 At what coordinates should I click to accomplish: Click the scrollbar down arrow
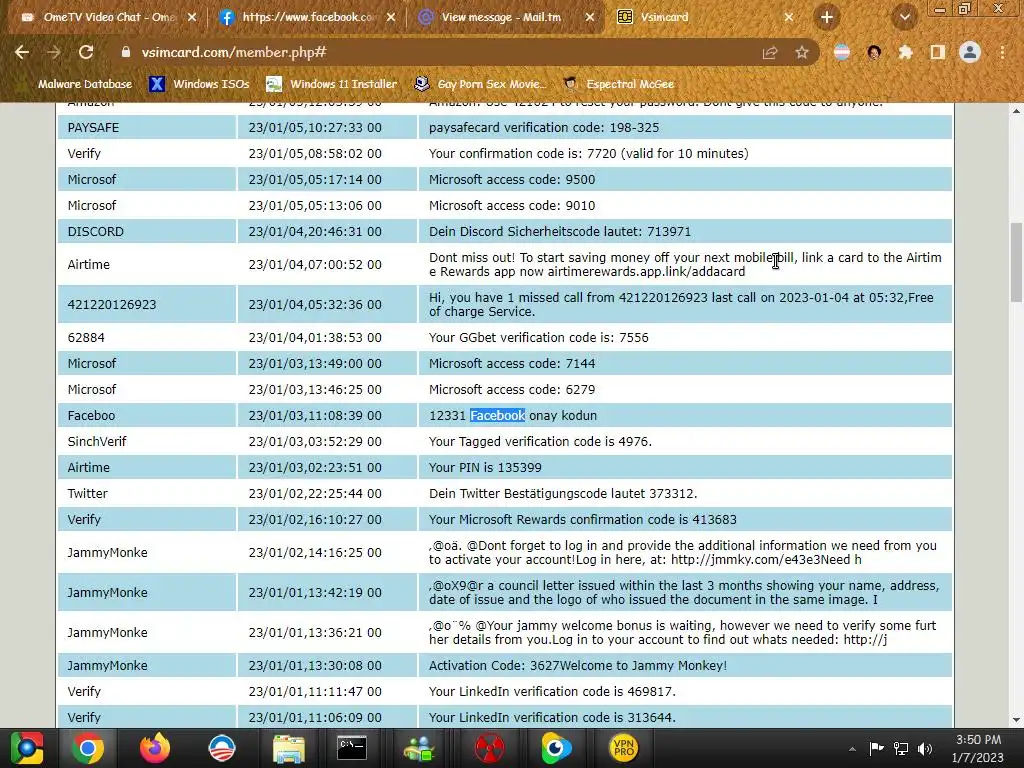coord(1016,720)
